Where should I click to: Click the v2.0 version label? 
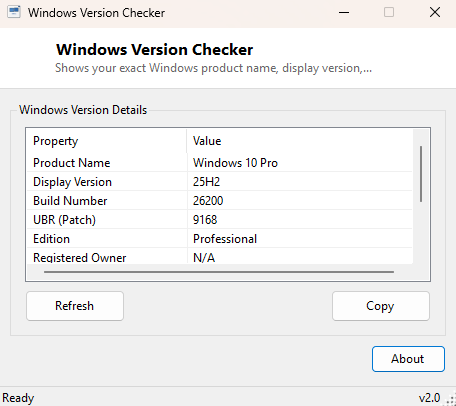(429, 398)
